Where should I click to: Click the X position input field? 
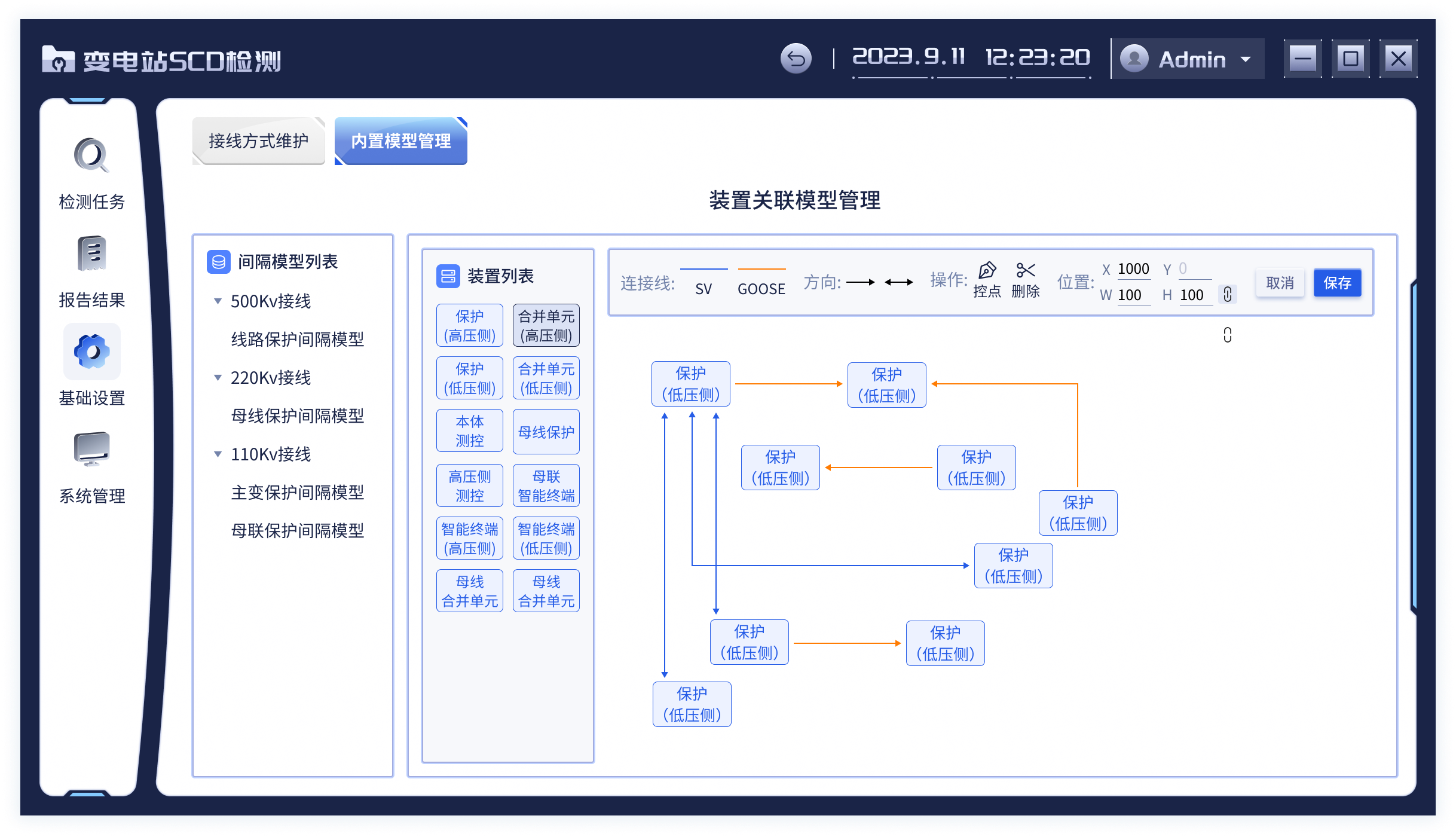click(x=1133, y=269)
